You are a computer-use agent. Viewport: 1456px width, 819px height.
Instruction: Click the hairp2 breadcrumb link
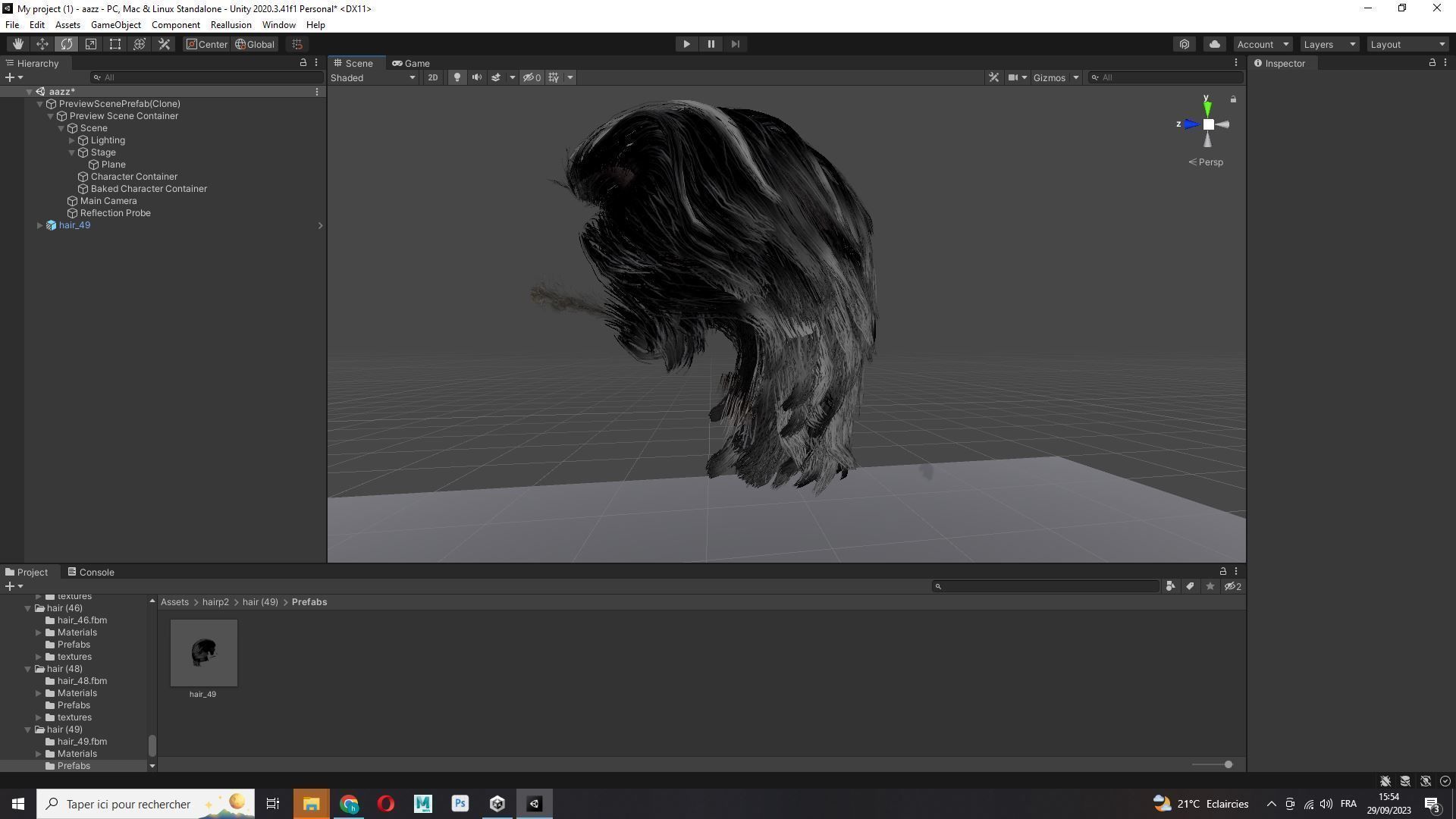click(215, 602)
